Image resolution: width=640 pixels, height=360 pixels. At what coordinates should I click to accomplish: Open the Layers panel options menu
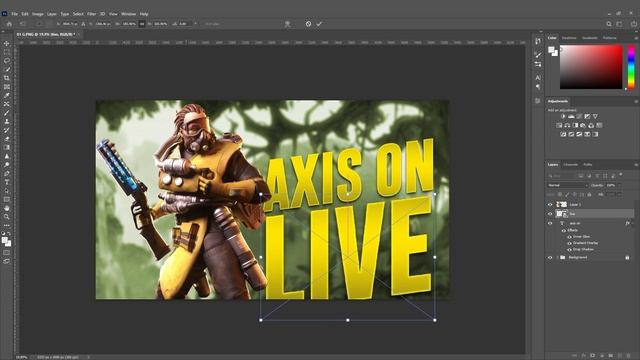636,165
